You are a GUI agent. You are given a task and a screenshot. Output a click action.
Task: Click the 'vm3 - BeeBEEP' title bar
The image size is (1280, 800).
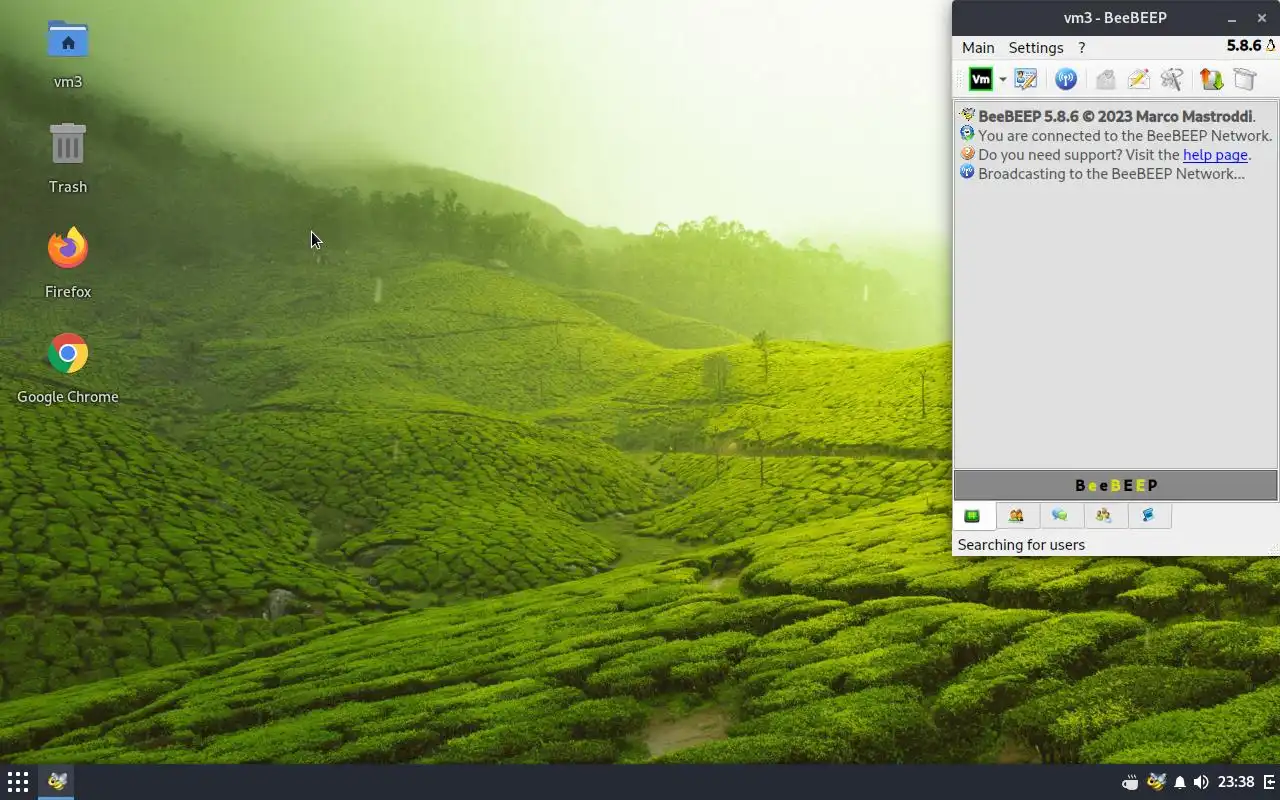tap(1115, 18)
